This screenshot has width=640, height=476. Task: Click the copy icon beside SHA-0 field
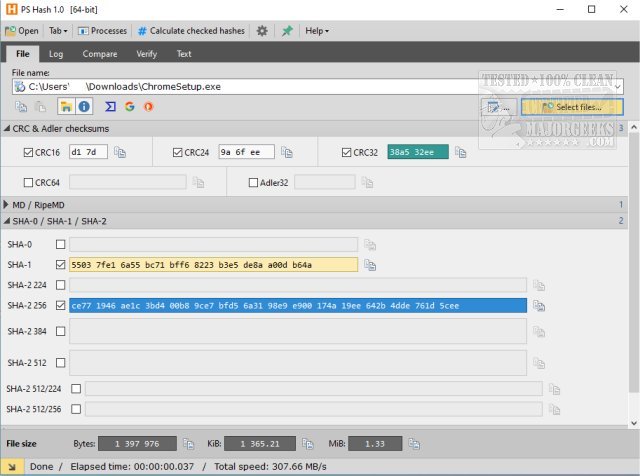370,245
